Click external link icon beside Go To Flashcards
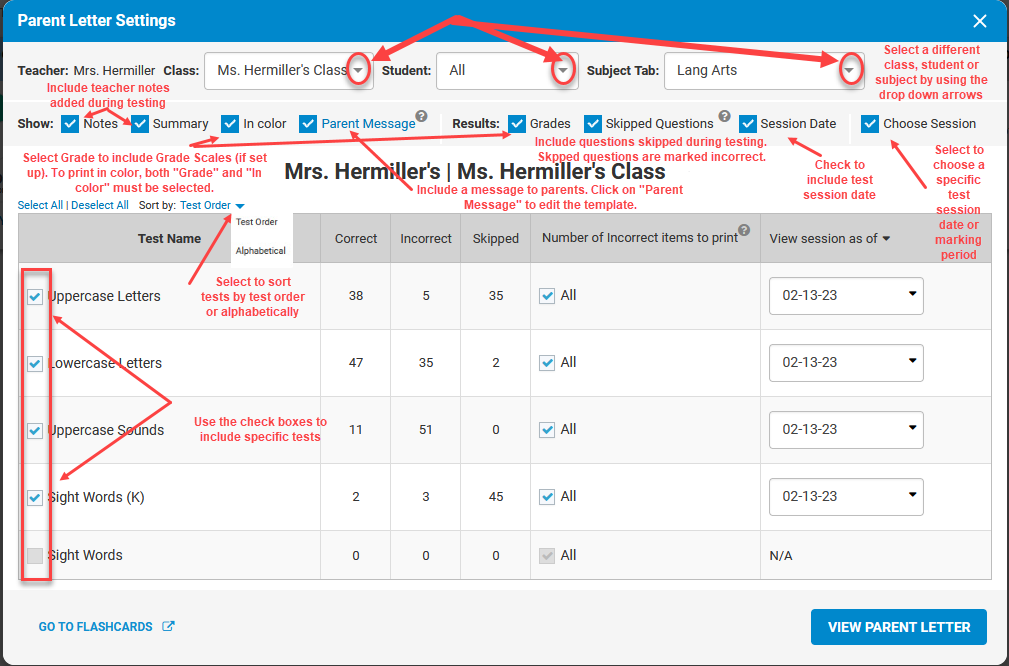The image size is (1009, 666). coord(168,627)
